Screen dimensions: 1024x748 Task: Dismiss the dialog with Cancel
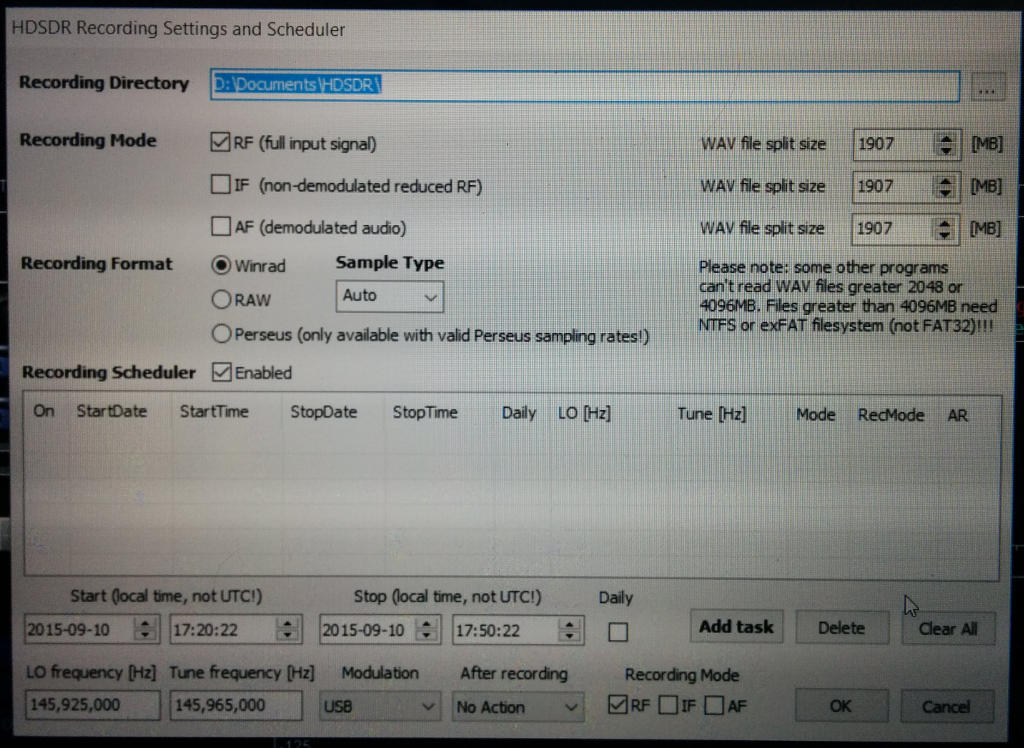947,707
